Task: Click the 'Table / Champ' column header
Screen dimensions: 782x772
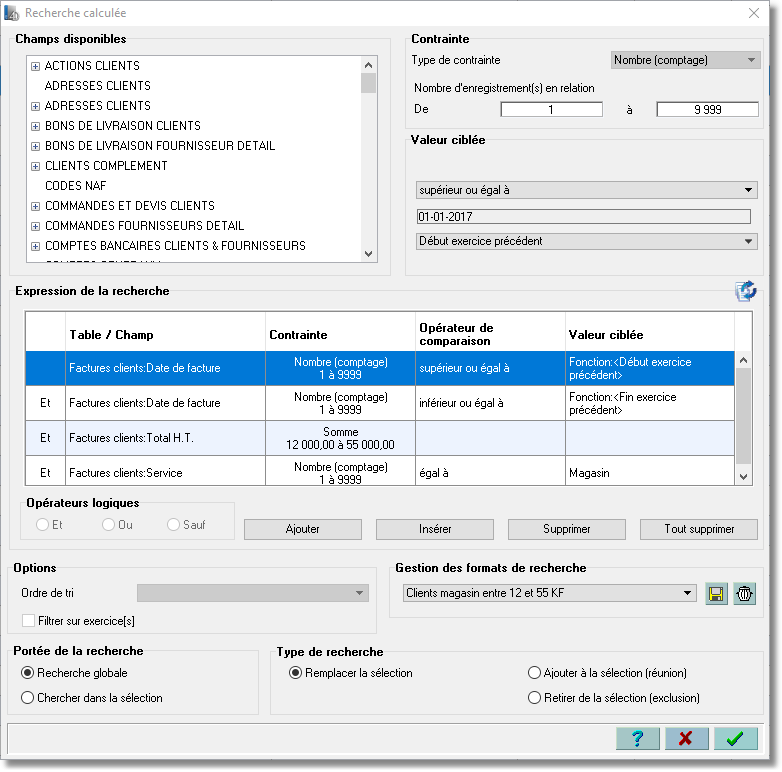Action: [x=165, y=334]
